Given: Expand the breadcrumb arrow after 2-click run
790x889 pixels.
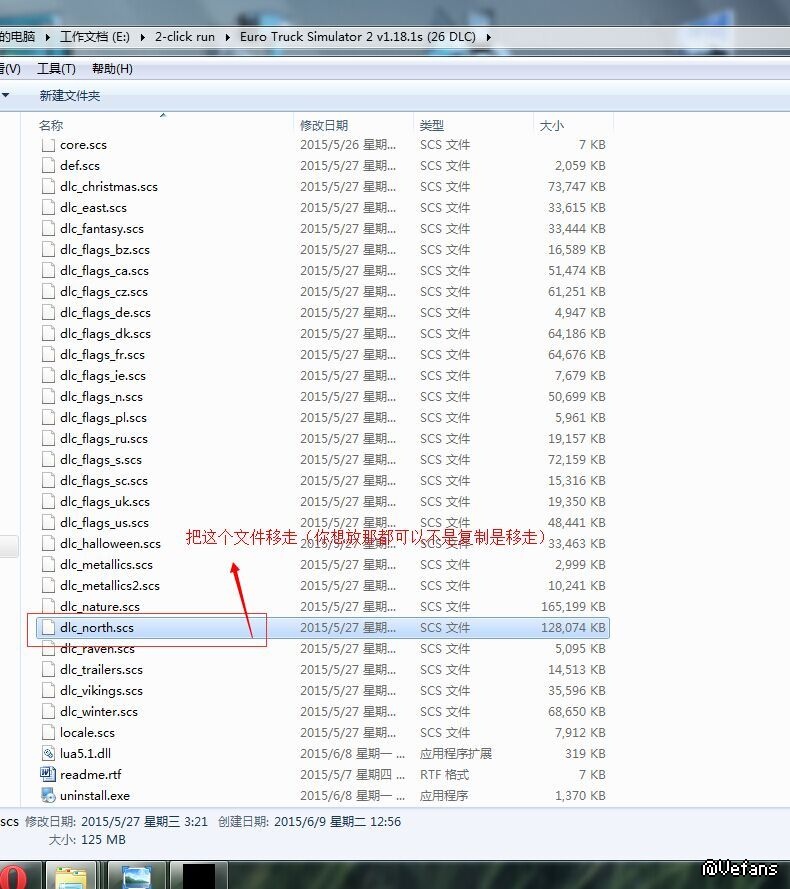Looking at the screenshot, I should [x=227, y=37].
